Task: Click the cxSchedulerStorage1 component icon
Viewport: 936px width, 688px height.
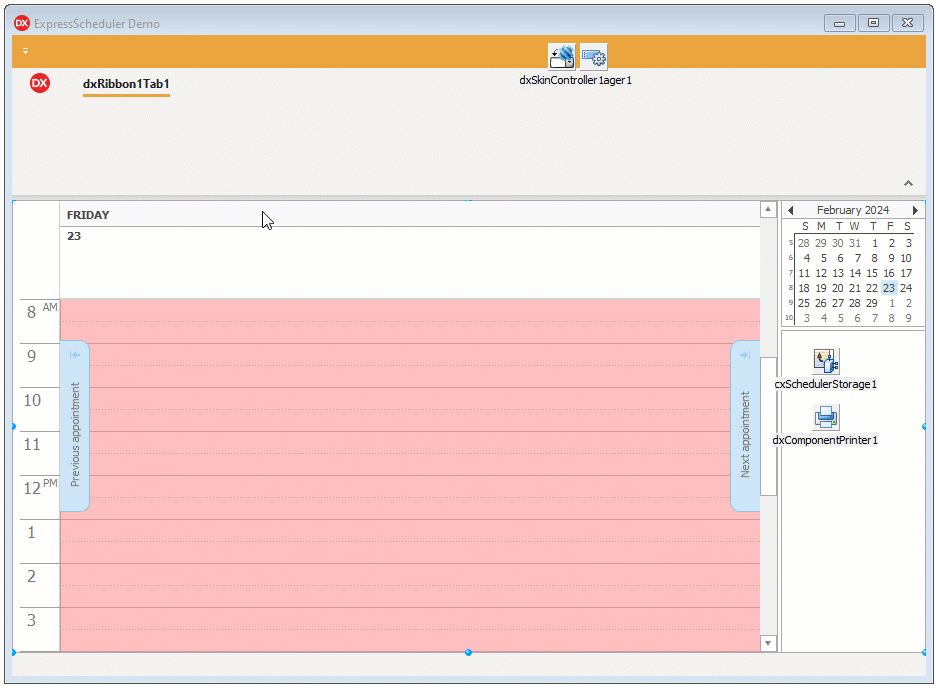Action: pos(826,360)
